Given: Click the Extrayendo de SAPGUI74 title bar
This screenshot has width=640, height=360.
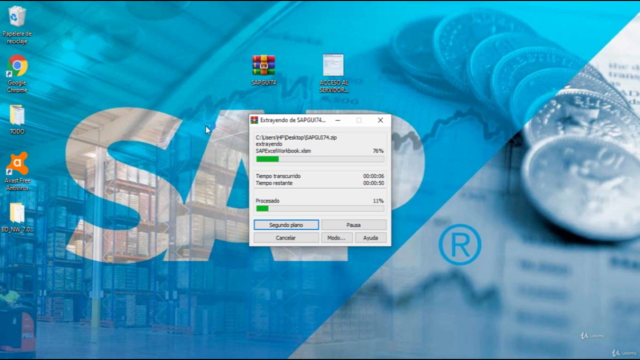Looking at the screenshot, I should pyautogui.click(x=293, y=120).
